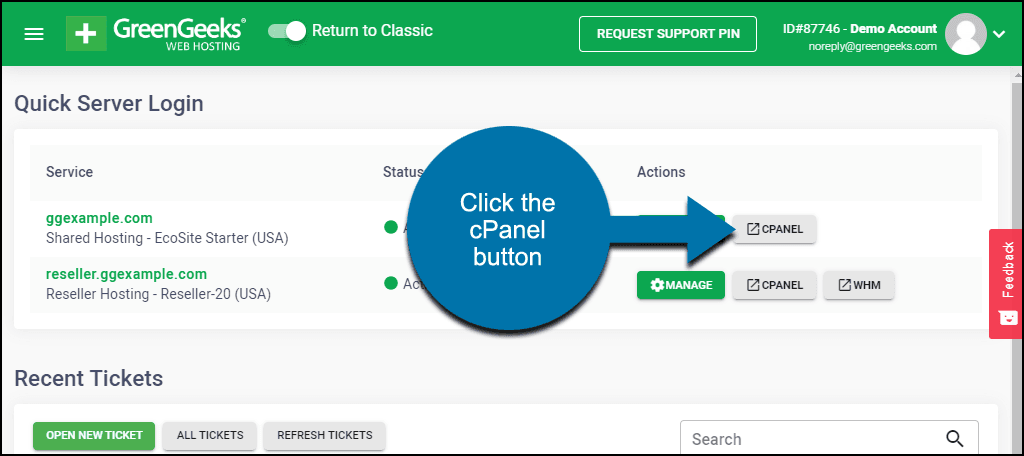1024x456 pixels.
Task: Open the reseller.ggexample.com service link
Action: pyautogui.click(x=126, y=274)
